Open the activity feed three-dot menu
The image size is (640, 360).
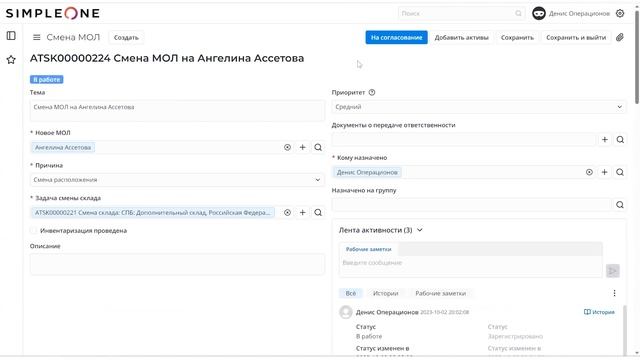pyautogui.click(x=614, y=293)
